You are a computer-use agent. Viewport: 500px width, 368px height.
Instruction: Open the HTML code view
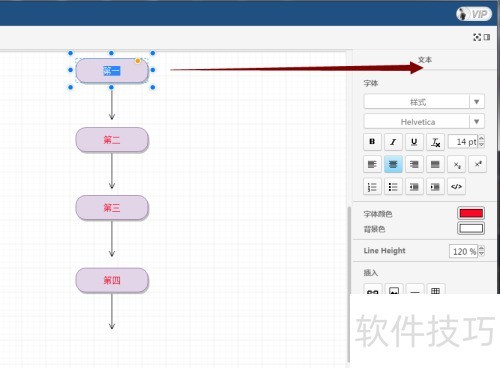pyautogui.click(x=456, y=187)
